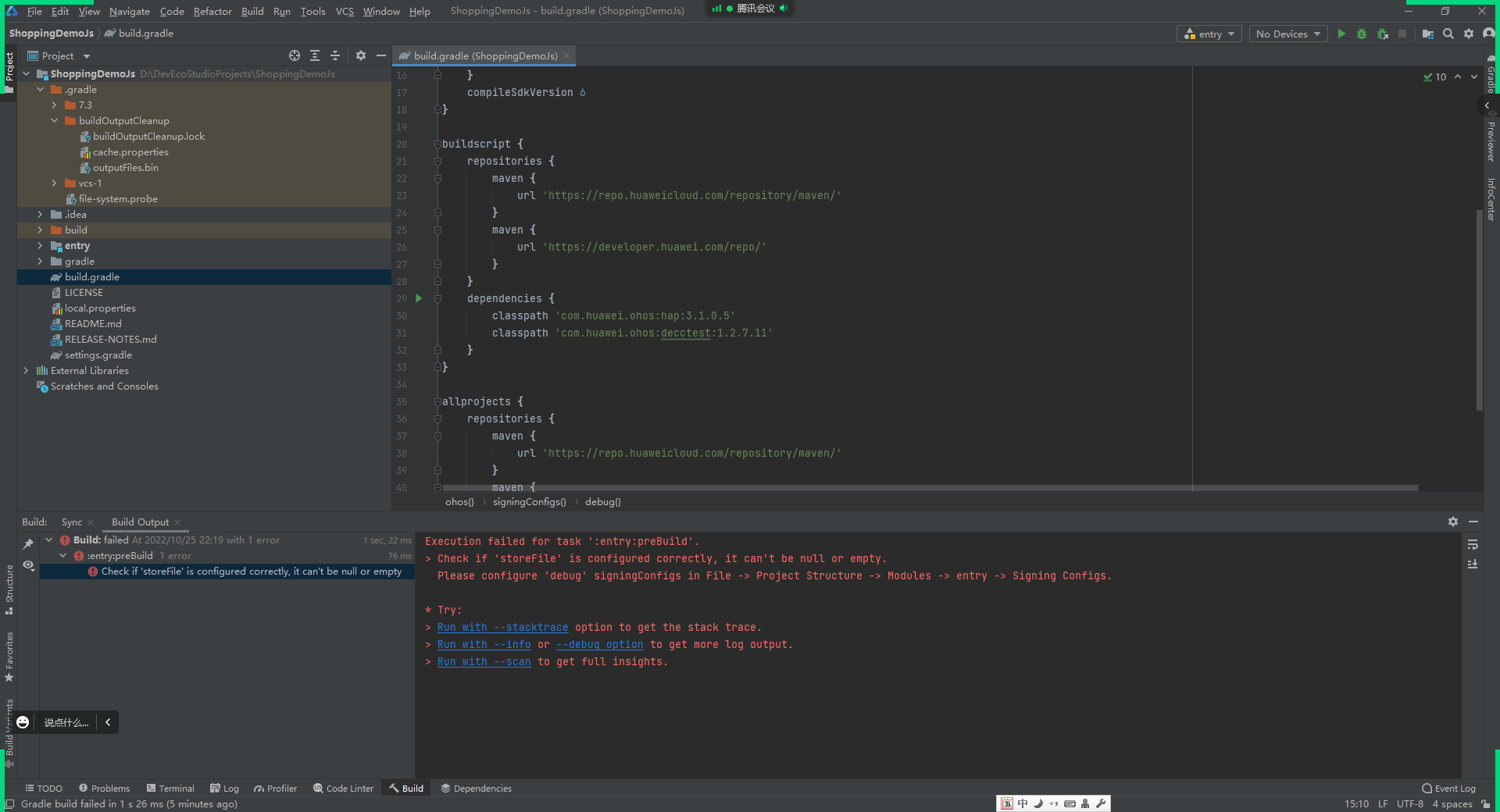Open Attach Debugger to Process icon
Image resolution: width=1500 pixels, height=812 pixels.
[x=1383, y=34]
